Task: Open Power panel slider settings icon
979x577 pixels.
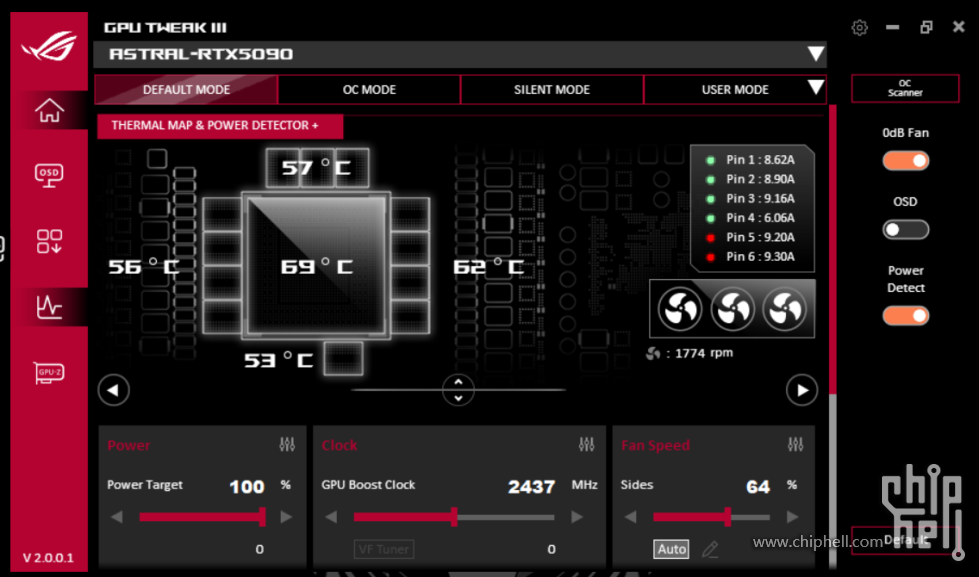Action: (x=287, y=445)
